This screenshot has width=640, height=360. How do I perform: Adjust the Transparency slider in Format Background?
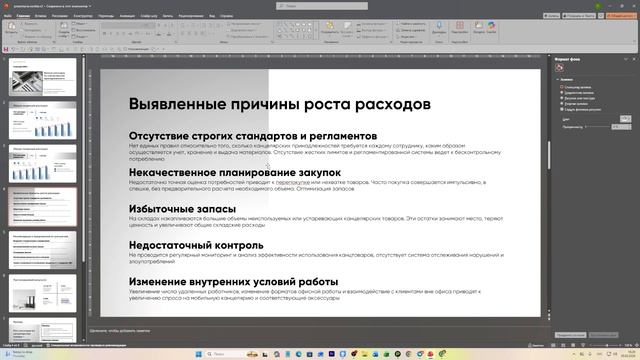[x=597, y=127]
